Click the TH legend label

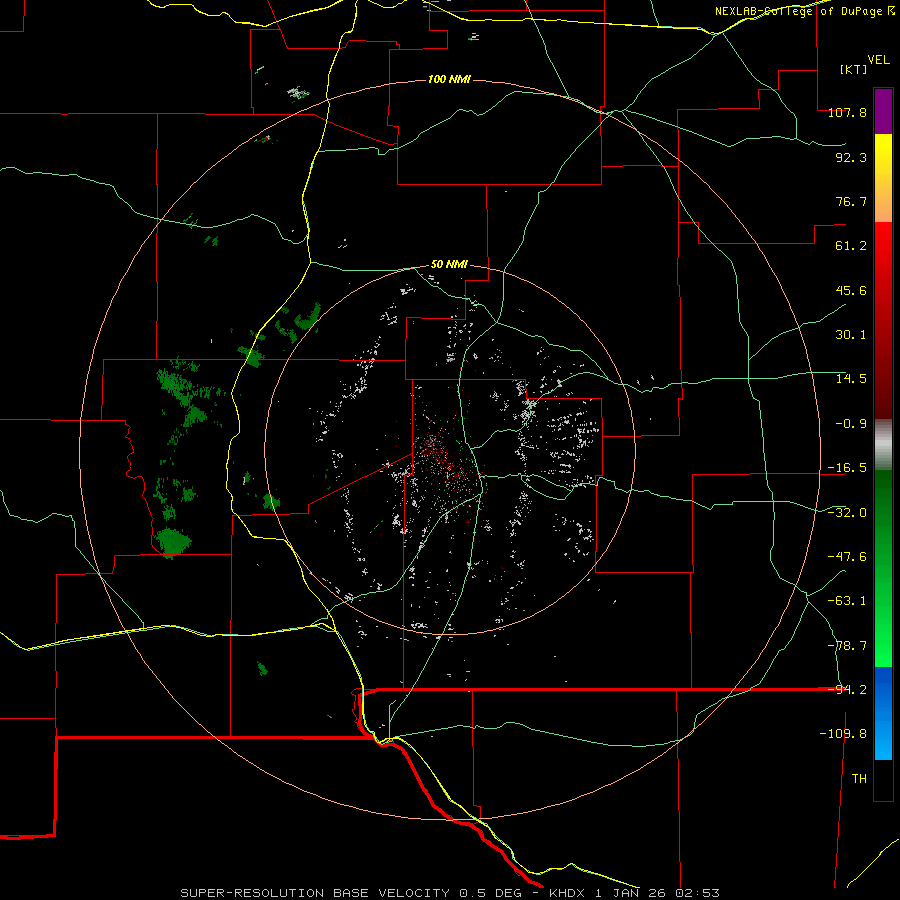tap(859, 779)
